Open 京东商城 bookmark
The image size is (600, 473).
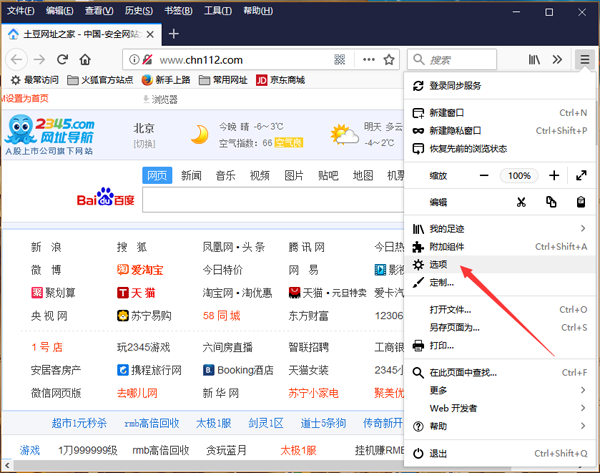click(280, 80)
